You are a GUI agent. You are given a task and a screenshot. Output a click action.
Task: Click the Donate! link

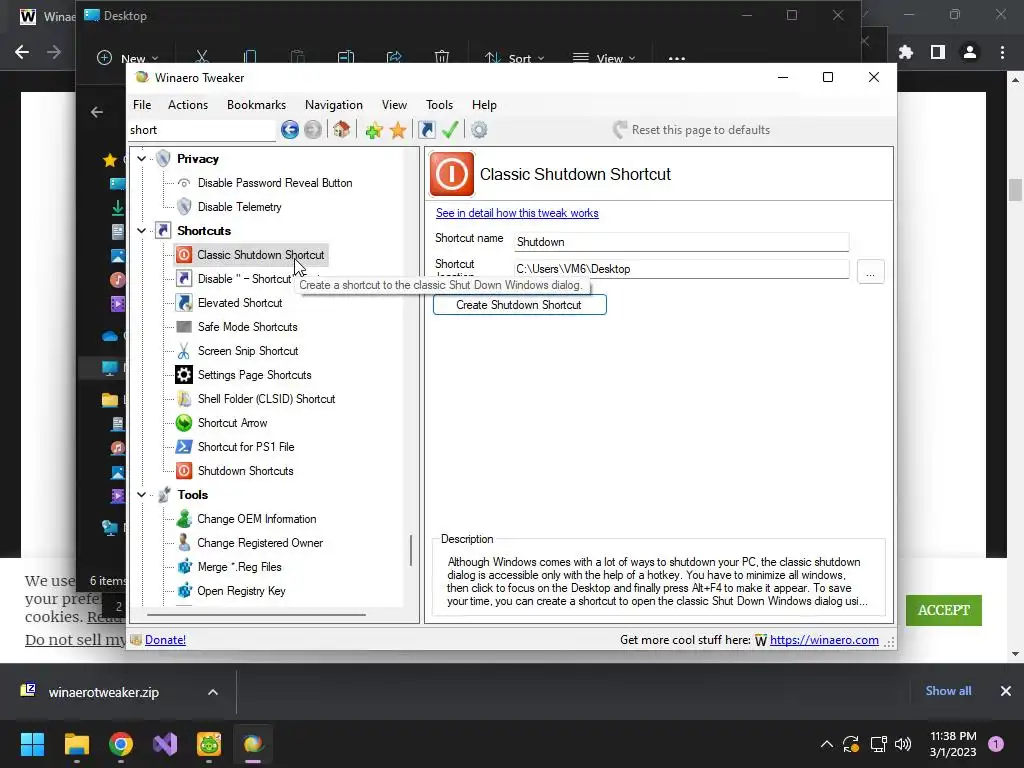165,640
